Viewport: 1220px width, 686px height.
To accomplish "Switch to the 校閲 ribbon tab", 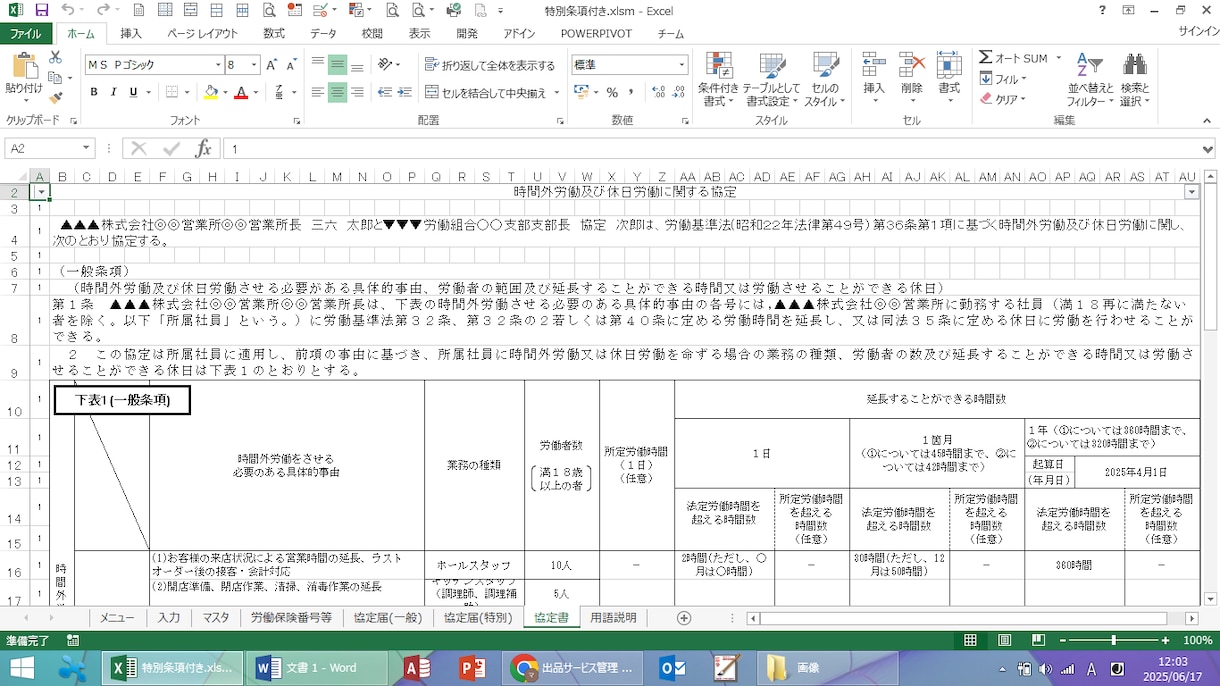I will point(372,33).
